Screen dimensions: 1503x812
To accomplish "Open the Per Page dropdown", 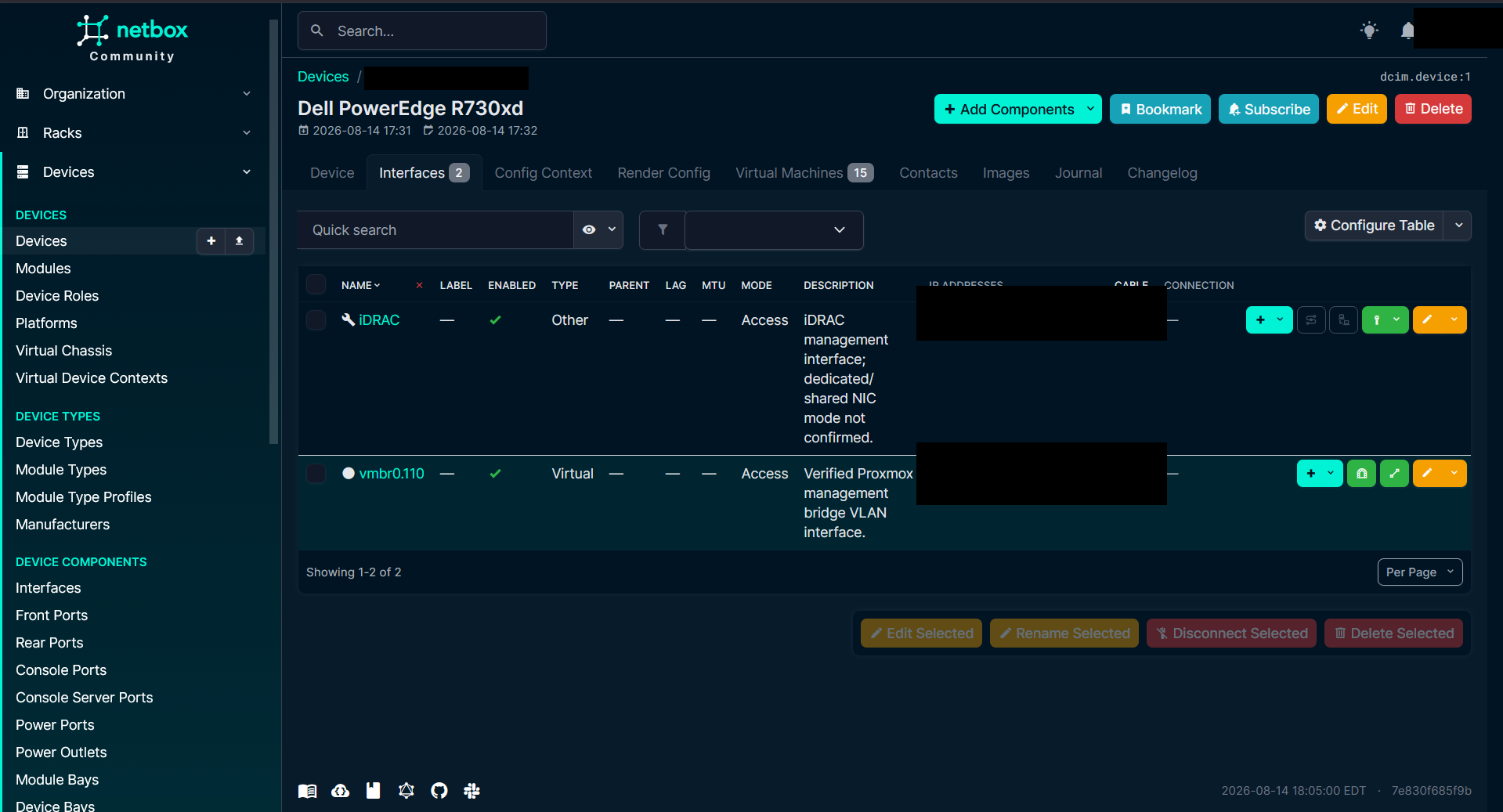I will click(1420, 572).
